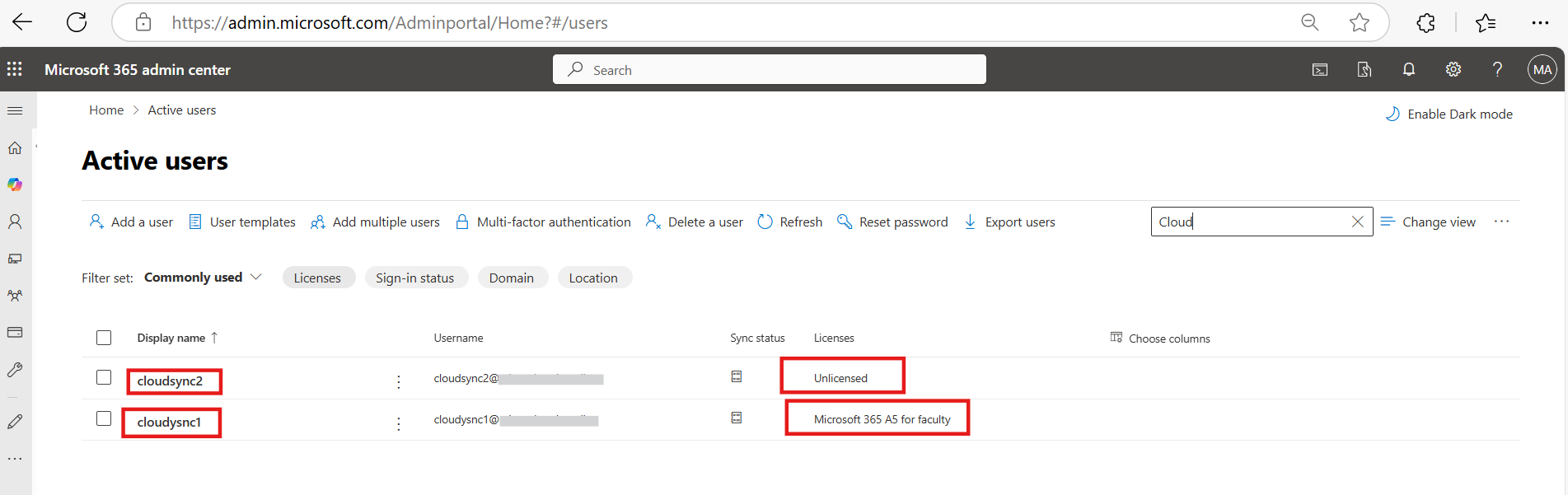Click sync status icon for cloudsync2
Screen dimensions: 1568x495
point(737,376)
